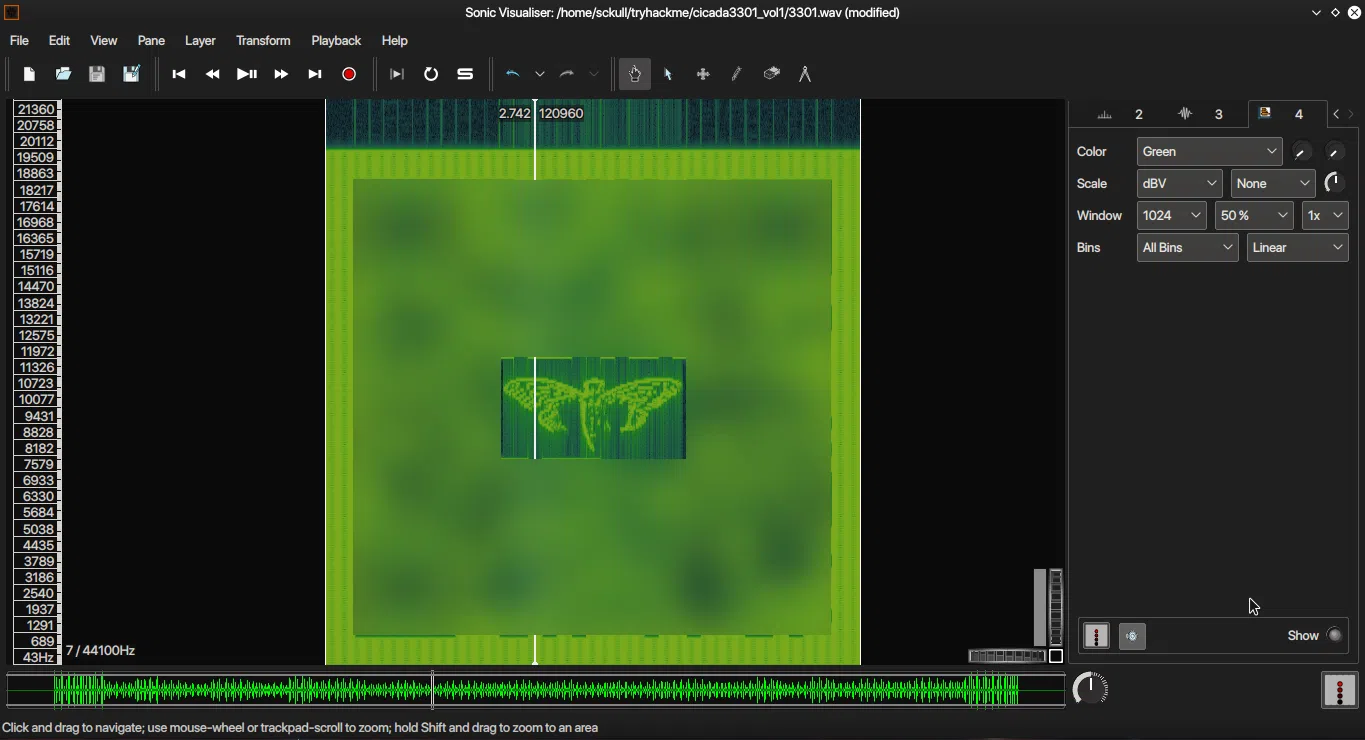Save the session with the floppy disk icon
This screenshot has width=1365, height=740.
(97, 74)
